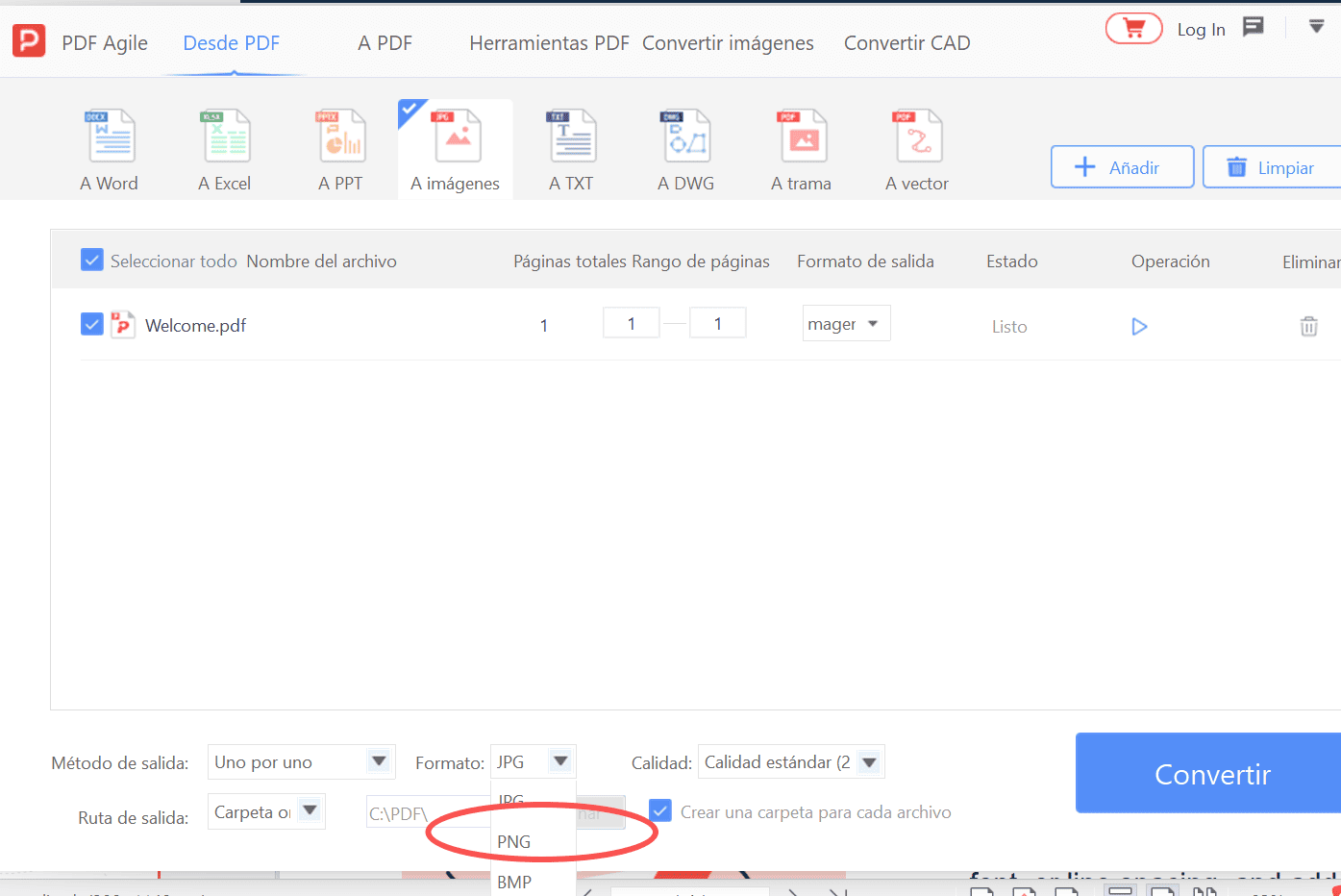
Task: Toggle the Seleccionar todo checkbox
Action: pos(92,261)
